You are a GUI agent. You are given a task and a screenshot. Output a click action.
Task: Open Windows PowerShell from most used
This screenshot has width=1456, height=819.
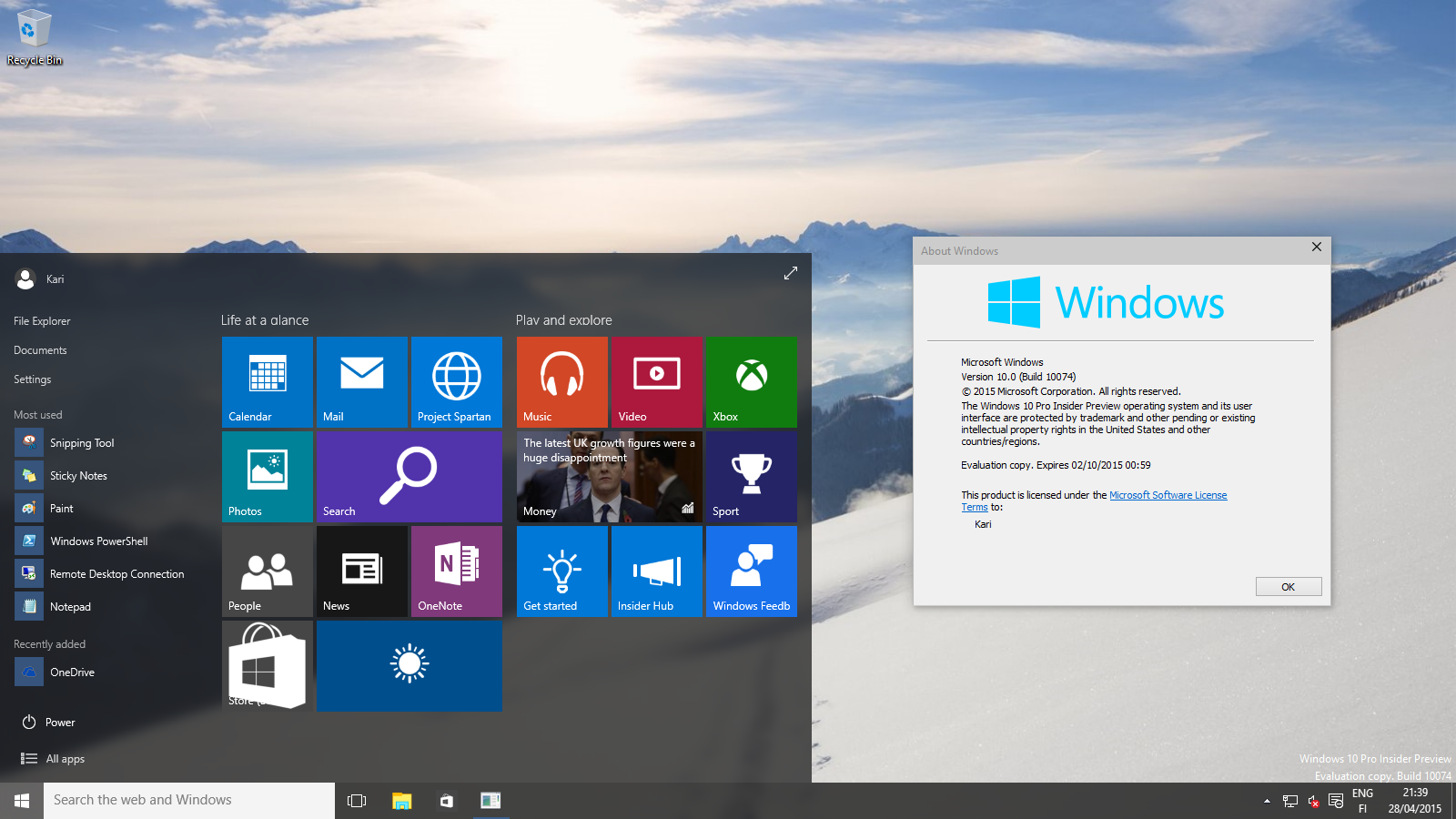(98, 541)
